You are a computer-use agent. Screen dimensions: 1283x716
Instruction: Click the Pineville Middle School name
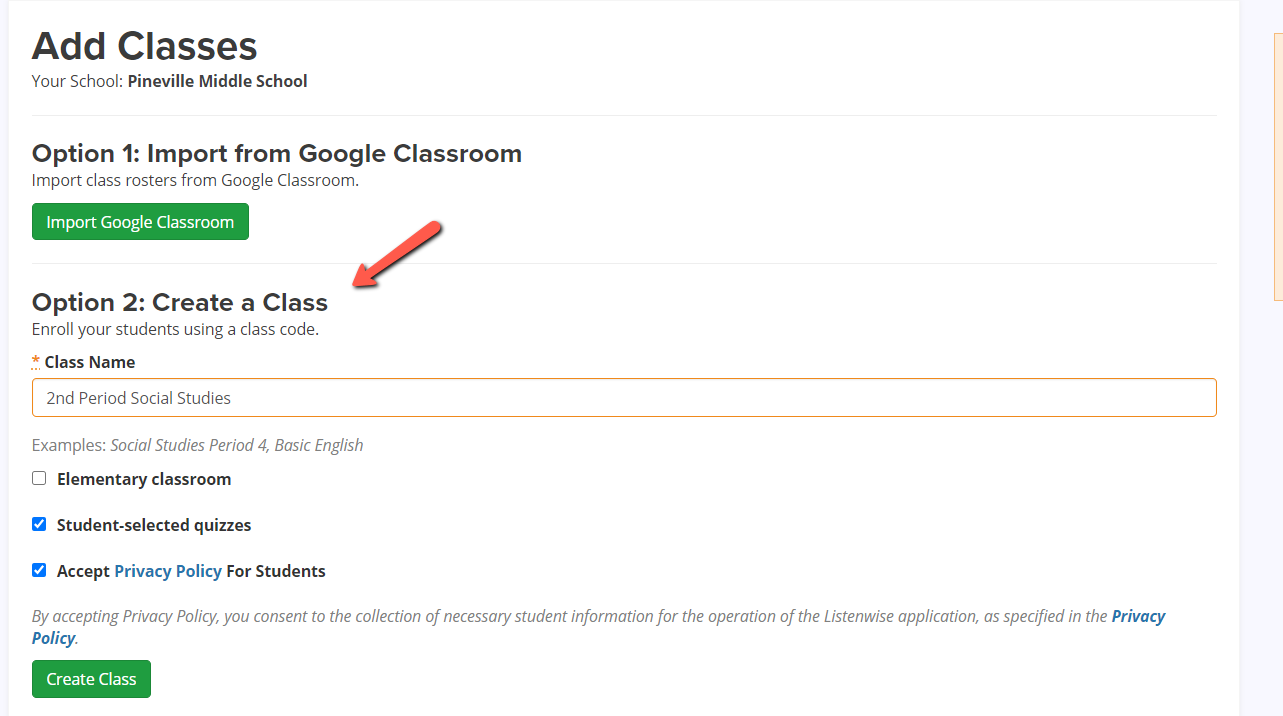click(217, 81)
